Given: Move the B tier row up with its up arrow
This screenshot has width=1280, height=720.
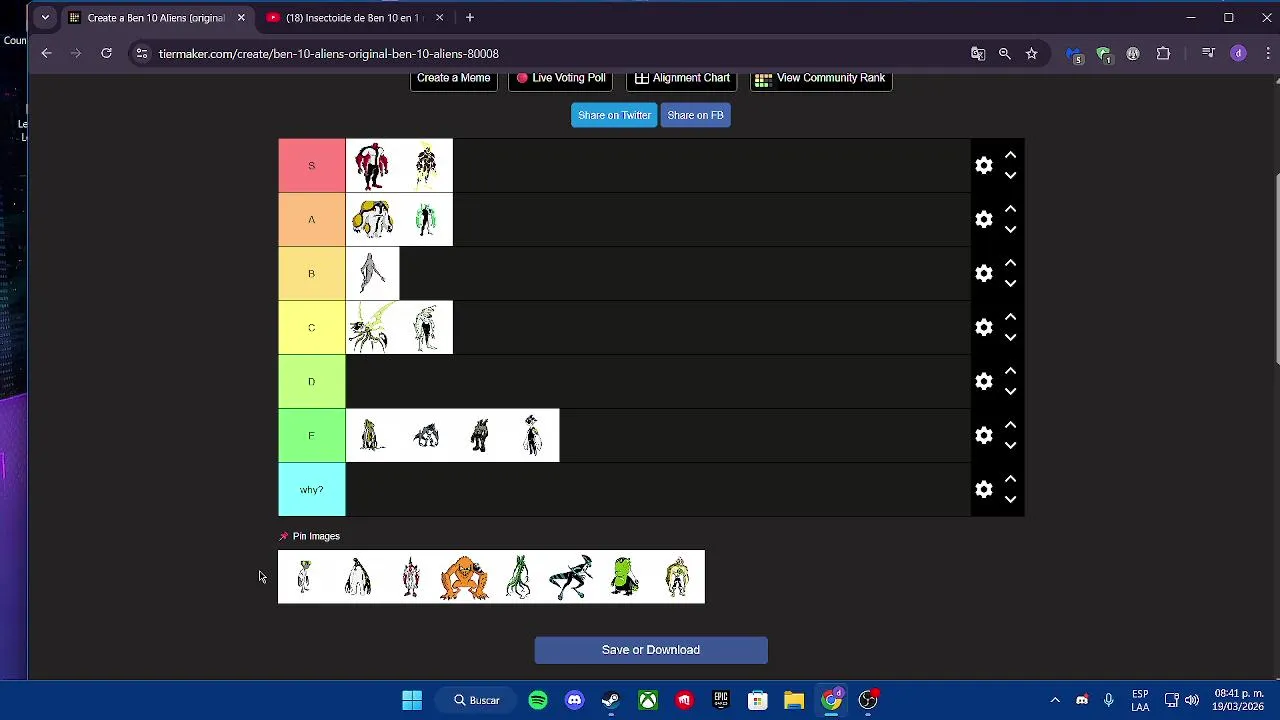Looking at the screenshot, I should [x=1010, y=263].
